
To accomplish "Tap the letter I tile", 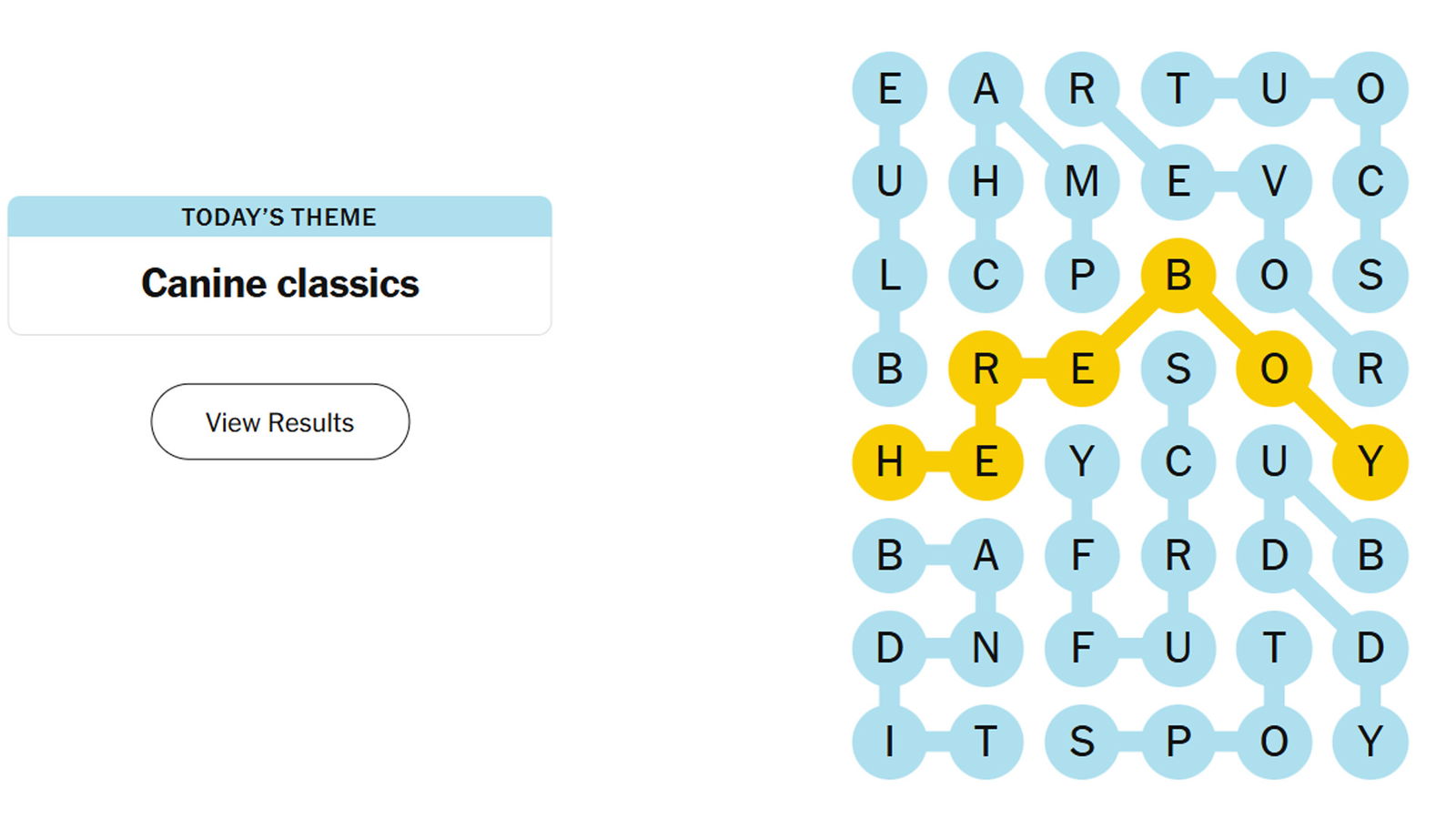I will coord(889,742).
